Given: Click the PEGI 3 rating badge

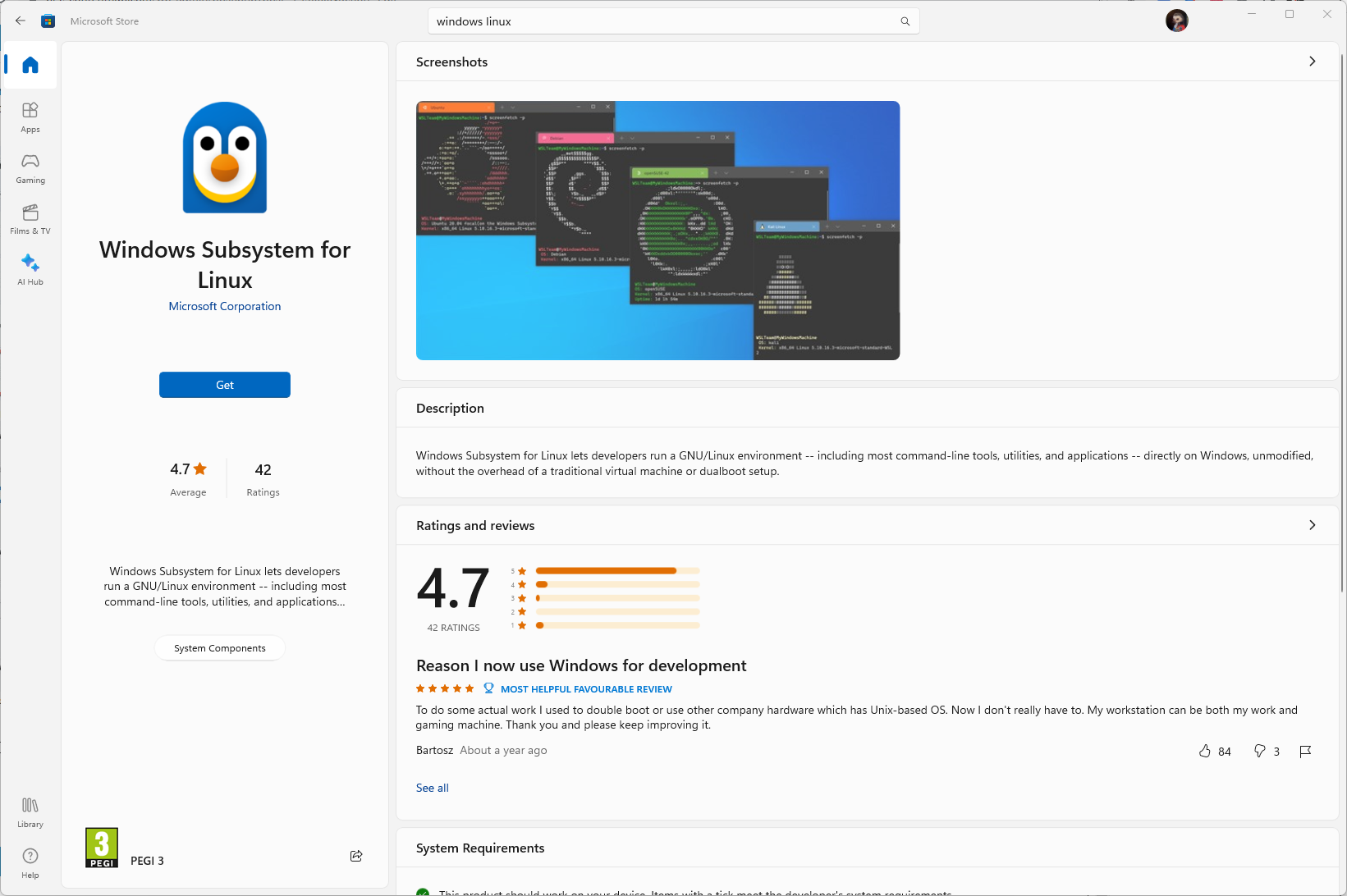Looking at the screenshot, I should 102,848.
